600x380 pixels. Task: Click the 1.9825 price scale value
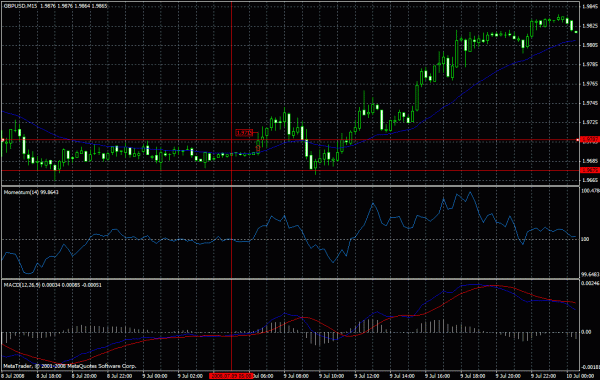click(590, 26)
